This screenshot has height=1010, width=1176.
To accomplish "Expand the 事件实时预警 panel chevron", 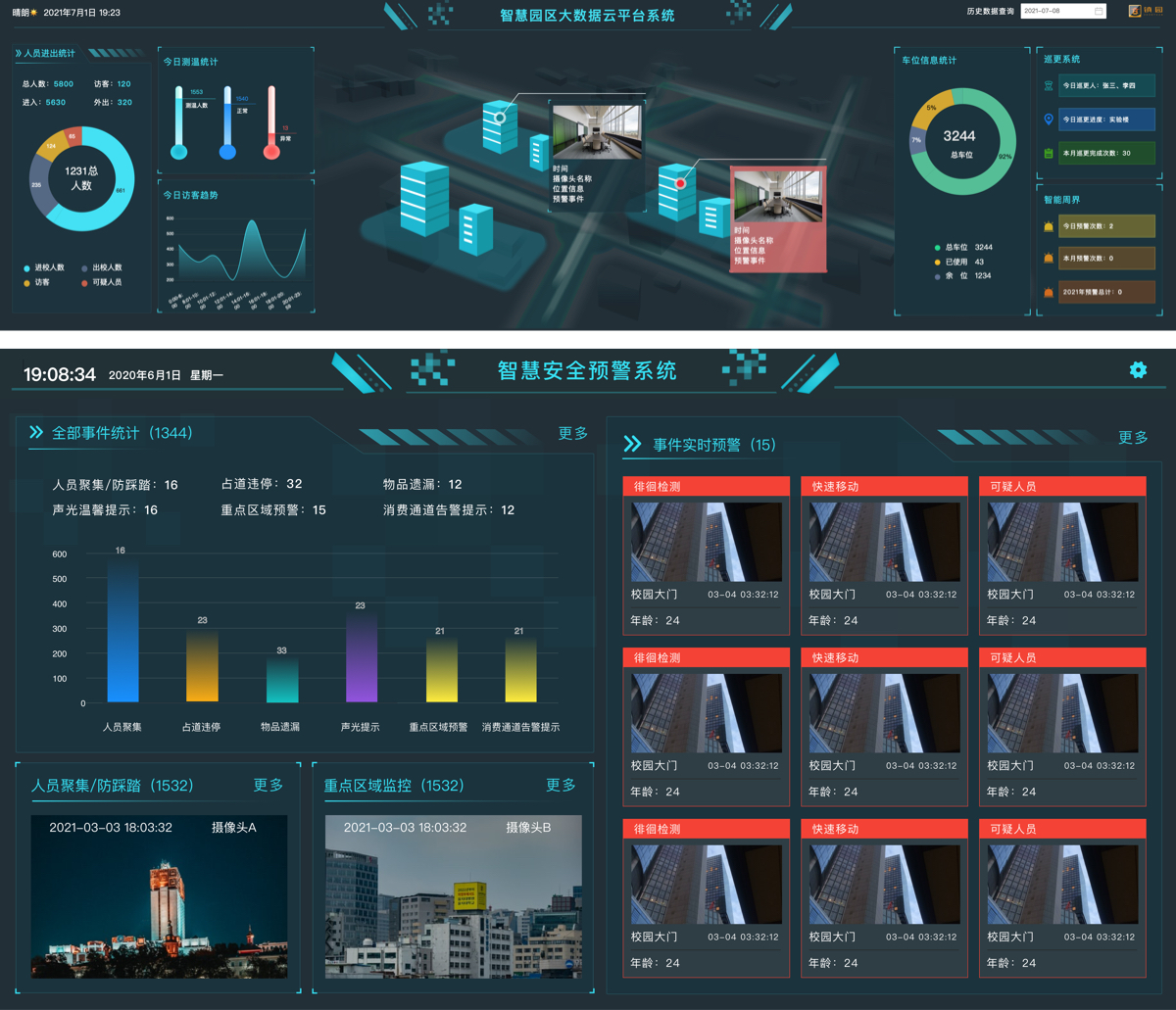I will (x=632, y=445).
